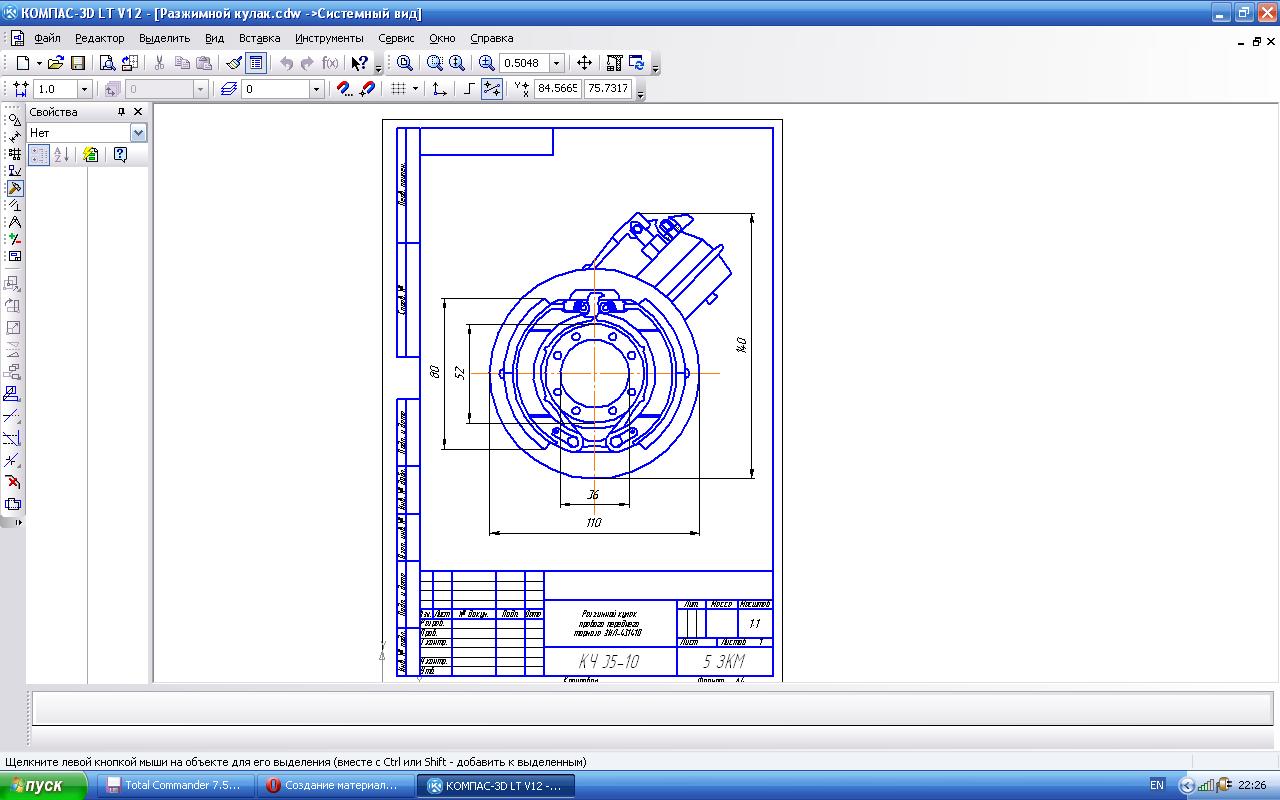Open the Инструменты menu

[x=329, y=38]
